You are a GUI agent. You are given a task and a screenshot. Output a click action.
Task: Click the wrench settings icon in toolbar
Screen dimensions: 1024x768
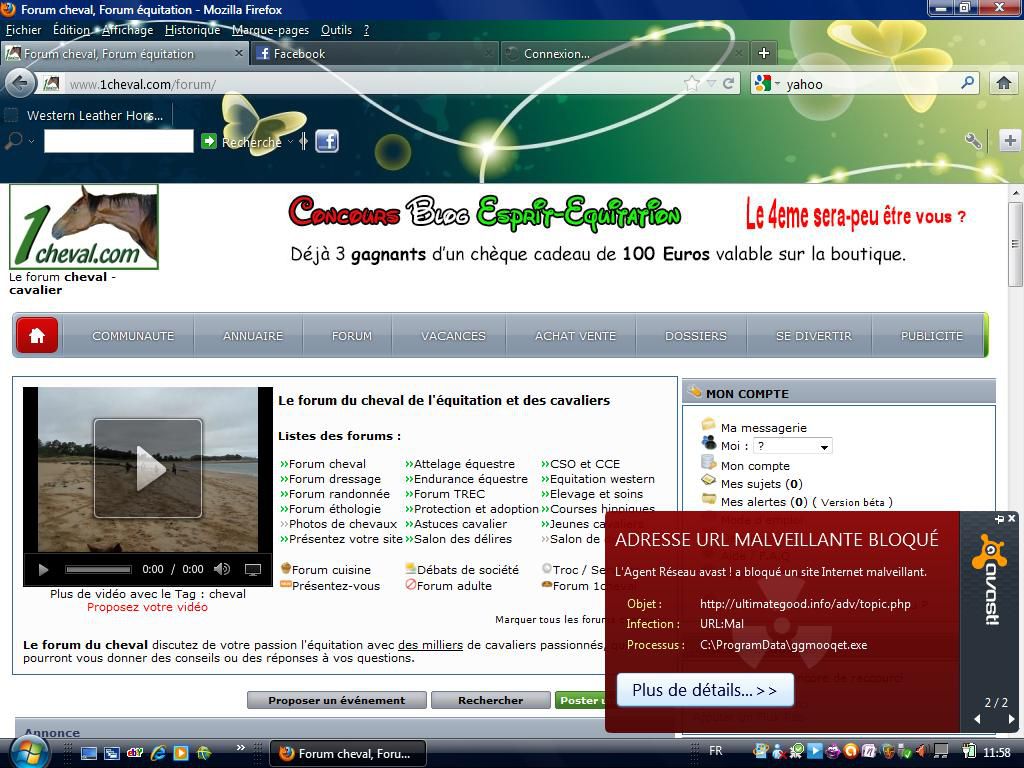972,141
